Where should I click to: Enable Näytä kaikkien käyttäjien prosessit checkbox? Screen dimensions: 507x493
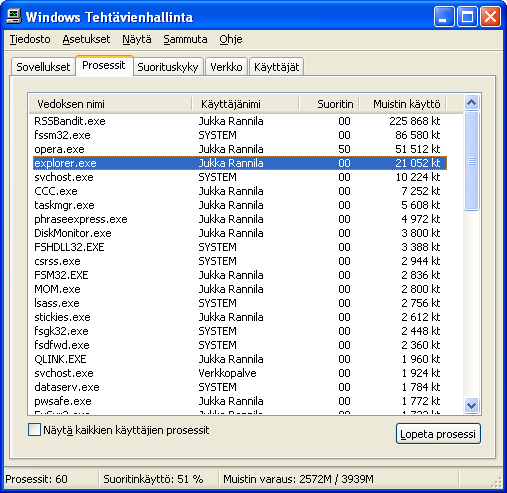34,430
